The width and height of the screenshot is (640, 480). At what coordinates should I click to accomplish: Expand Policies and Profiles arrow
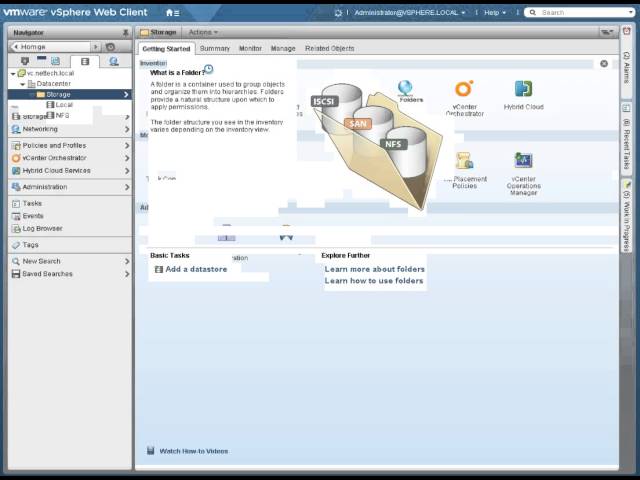pyautogui.click(x=127, y=146)
